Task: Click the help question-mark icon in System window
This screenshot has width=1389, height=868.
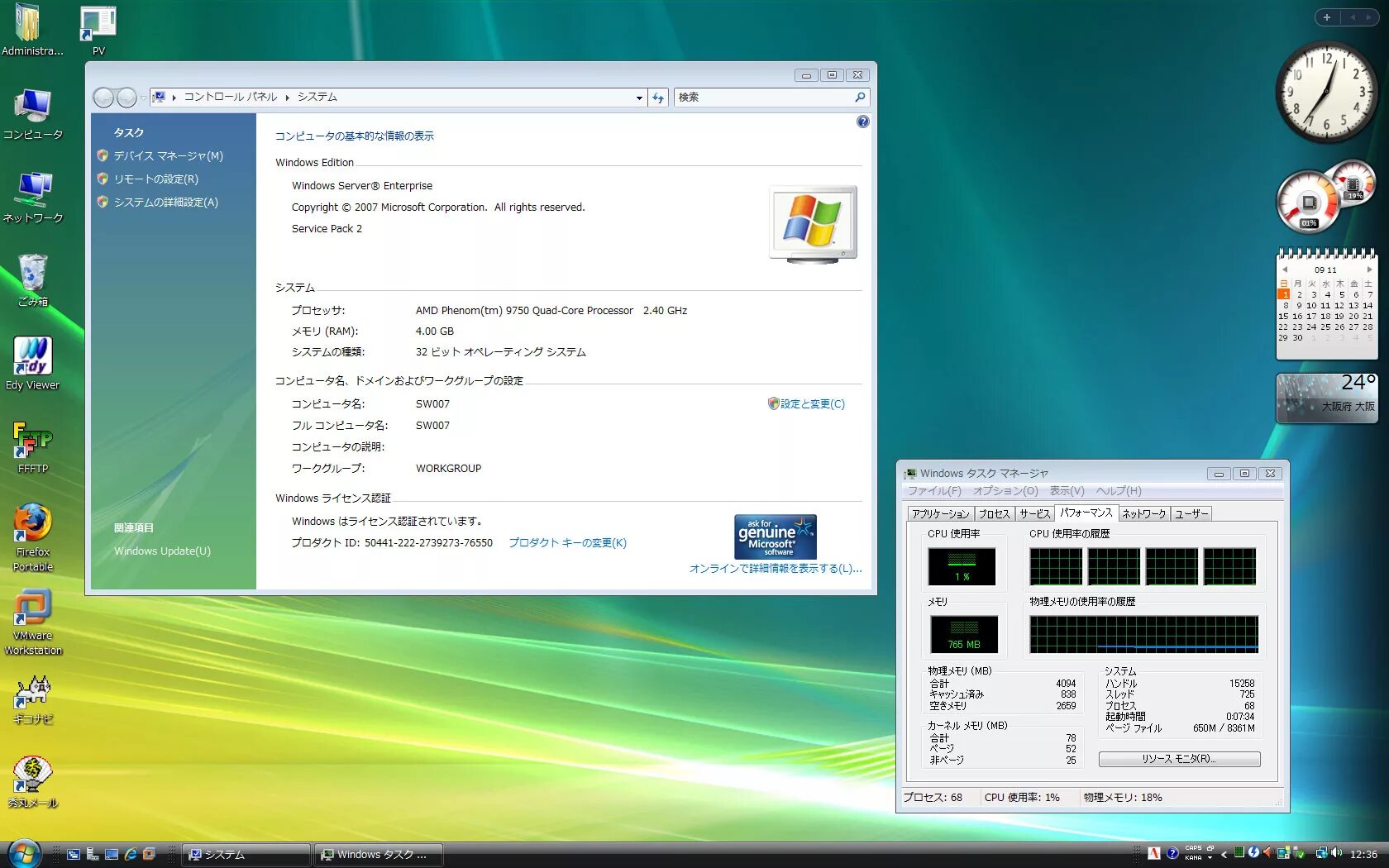Action: click(x=863, y=122)
